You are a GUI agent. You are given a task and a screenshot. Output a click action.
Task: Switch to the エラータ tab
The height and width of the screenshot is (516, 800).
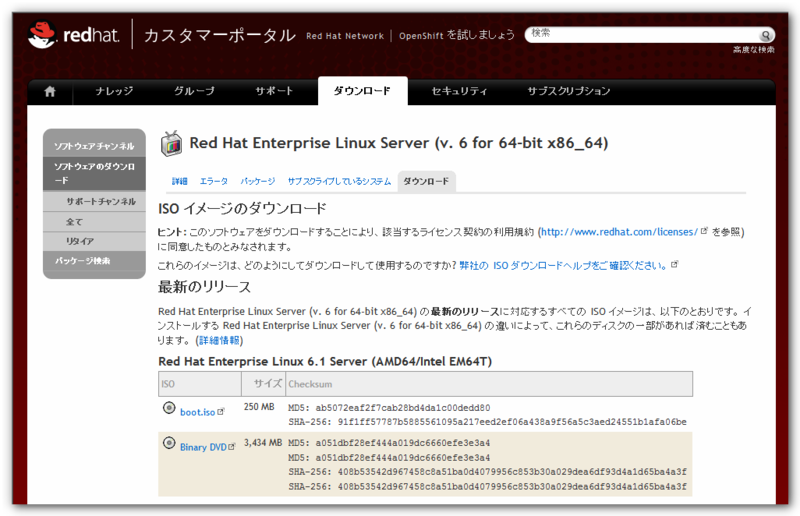(214, 181)
